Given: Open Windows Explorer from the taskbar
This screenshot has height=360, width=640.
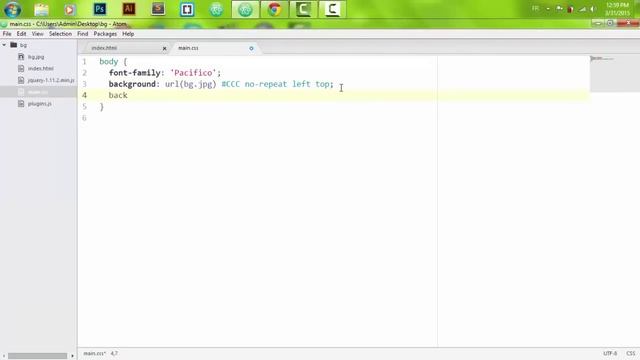Looking at the screenshot, I should [x=41, y=9].
